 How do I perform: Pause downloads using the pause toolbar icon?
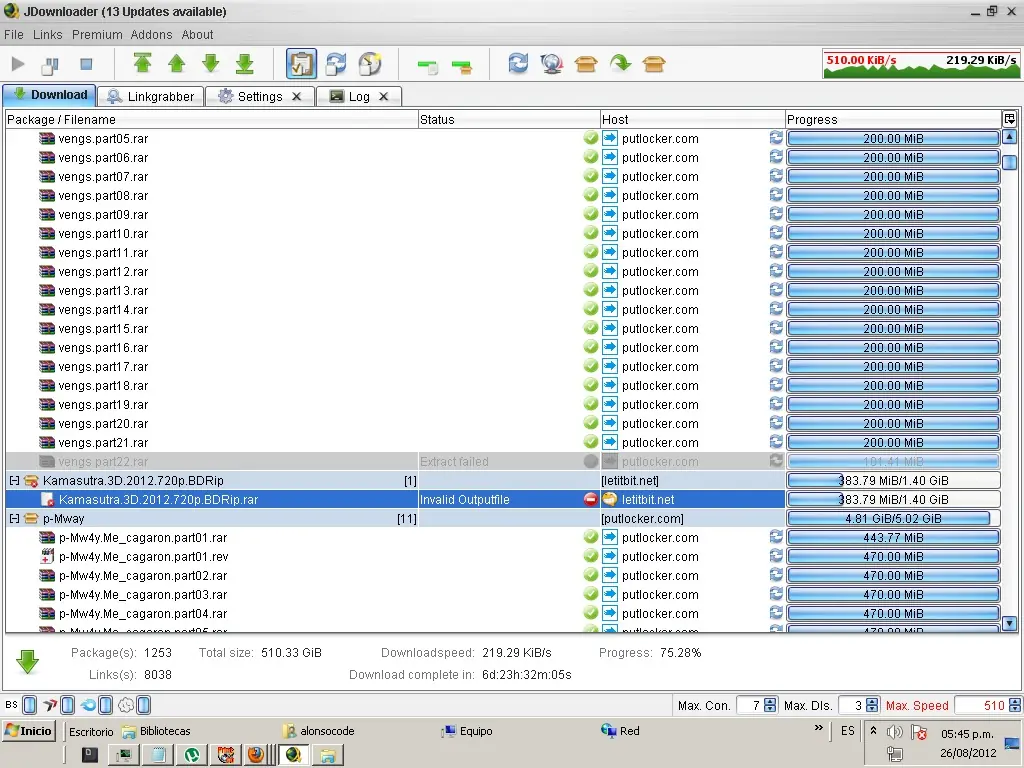point(51,64)
